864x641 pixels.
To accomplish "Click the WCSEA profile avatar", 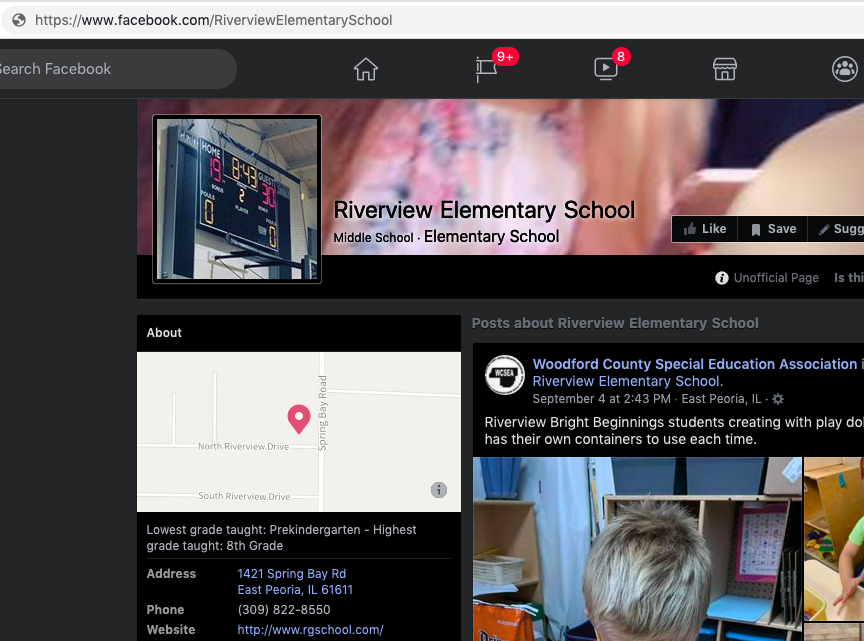I will (504, 375).
